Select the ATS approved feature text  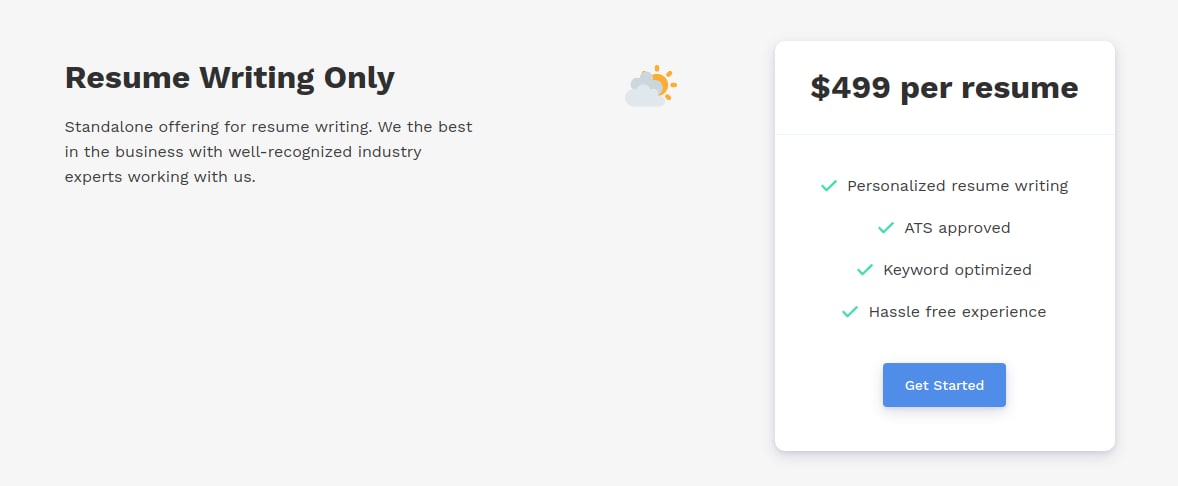coord(957,228)
